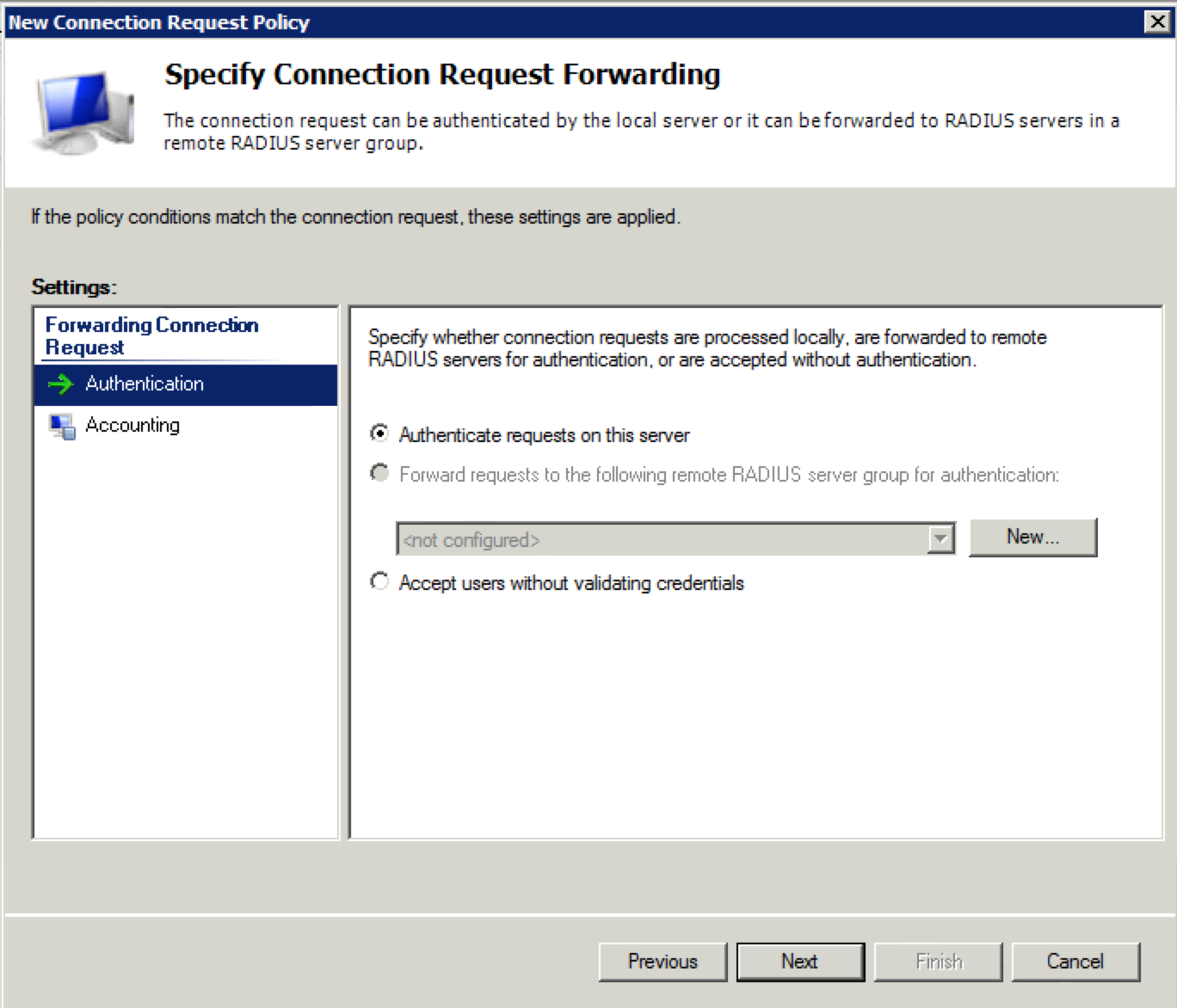Click the Specify Connection Request Forwarding title

442,75
